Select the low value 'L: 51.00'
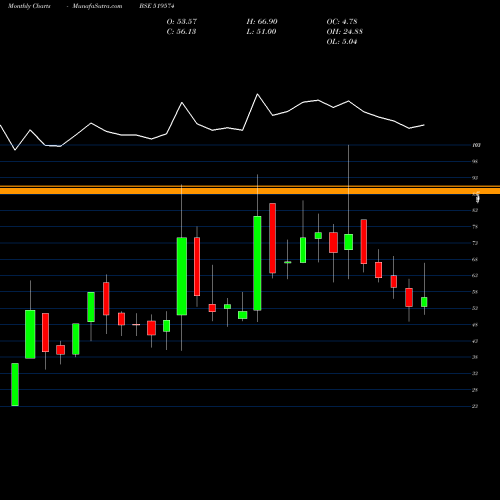 pos(261,32)
